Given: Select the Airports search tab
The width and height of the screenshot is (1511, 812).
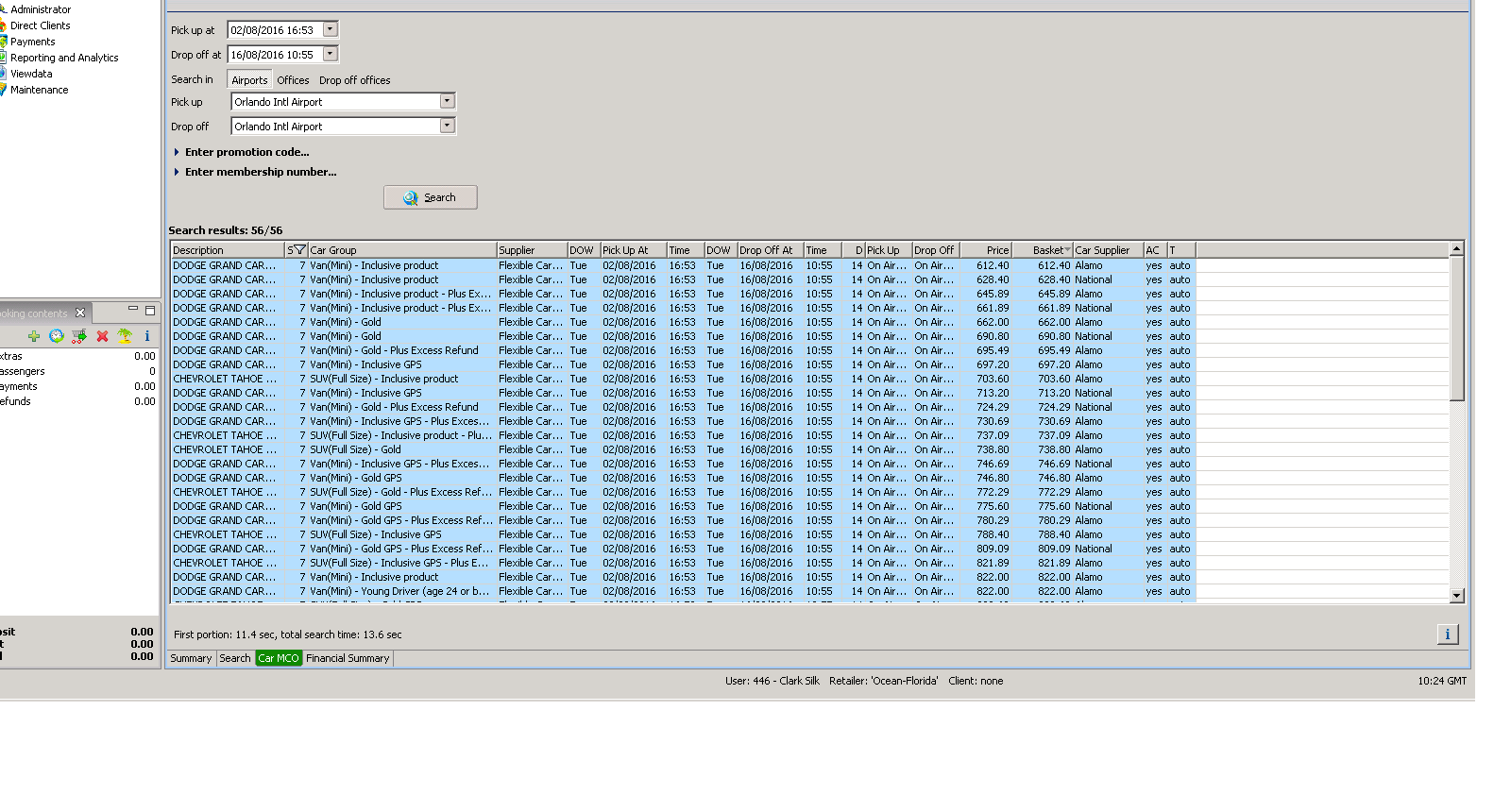Looking at the screenshot, I should (x=249, y=80).
